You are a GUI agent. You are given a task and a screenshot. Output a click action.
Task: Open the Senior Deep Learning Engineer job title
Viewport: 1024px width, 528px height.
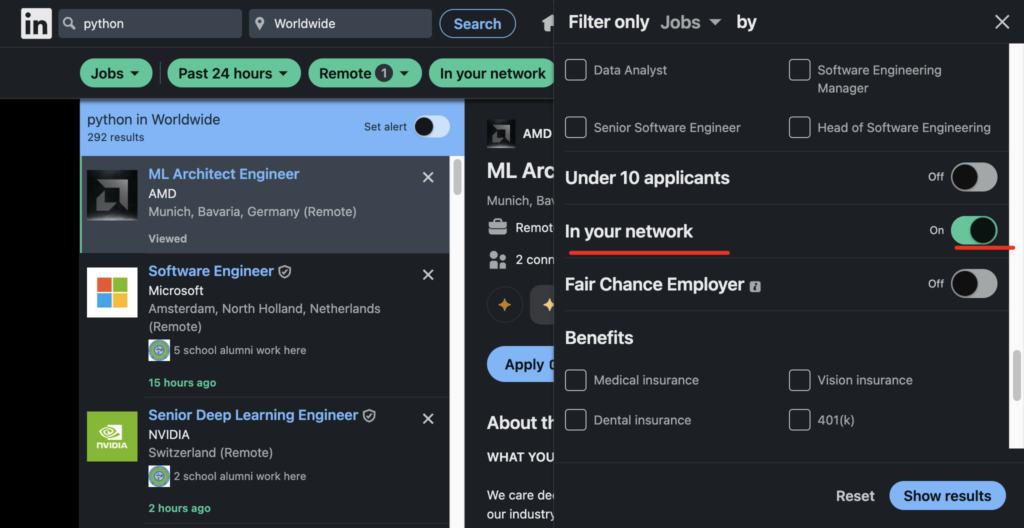pyautogui.click(x=253, y=415)
